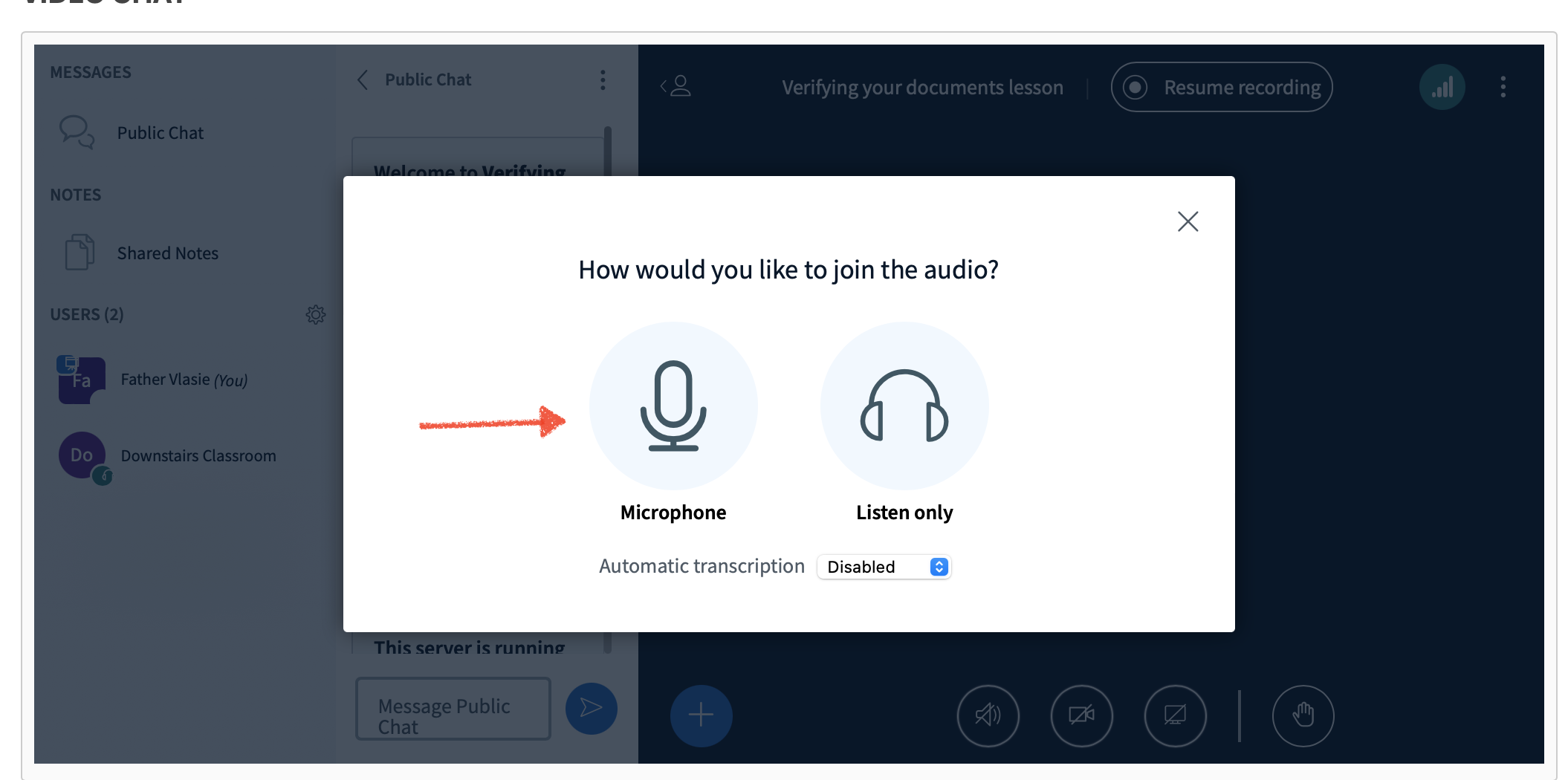Viewport: 1568px width, 780px height.
Task: Open manage users gear icon
Action: (316, 314)
